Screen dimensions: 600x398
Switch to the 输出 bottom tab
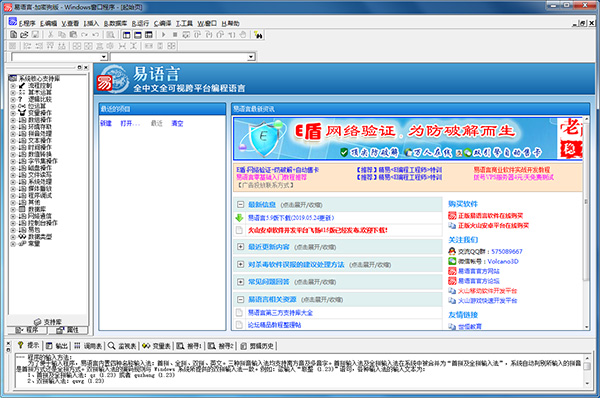click(57, 346)
